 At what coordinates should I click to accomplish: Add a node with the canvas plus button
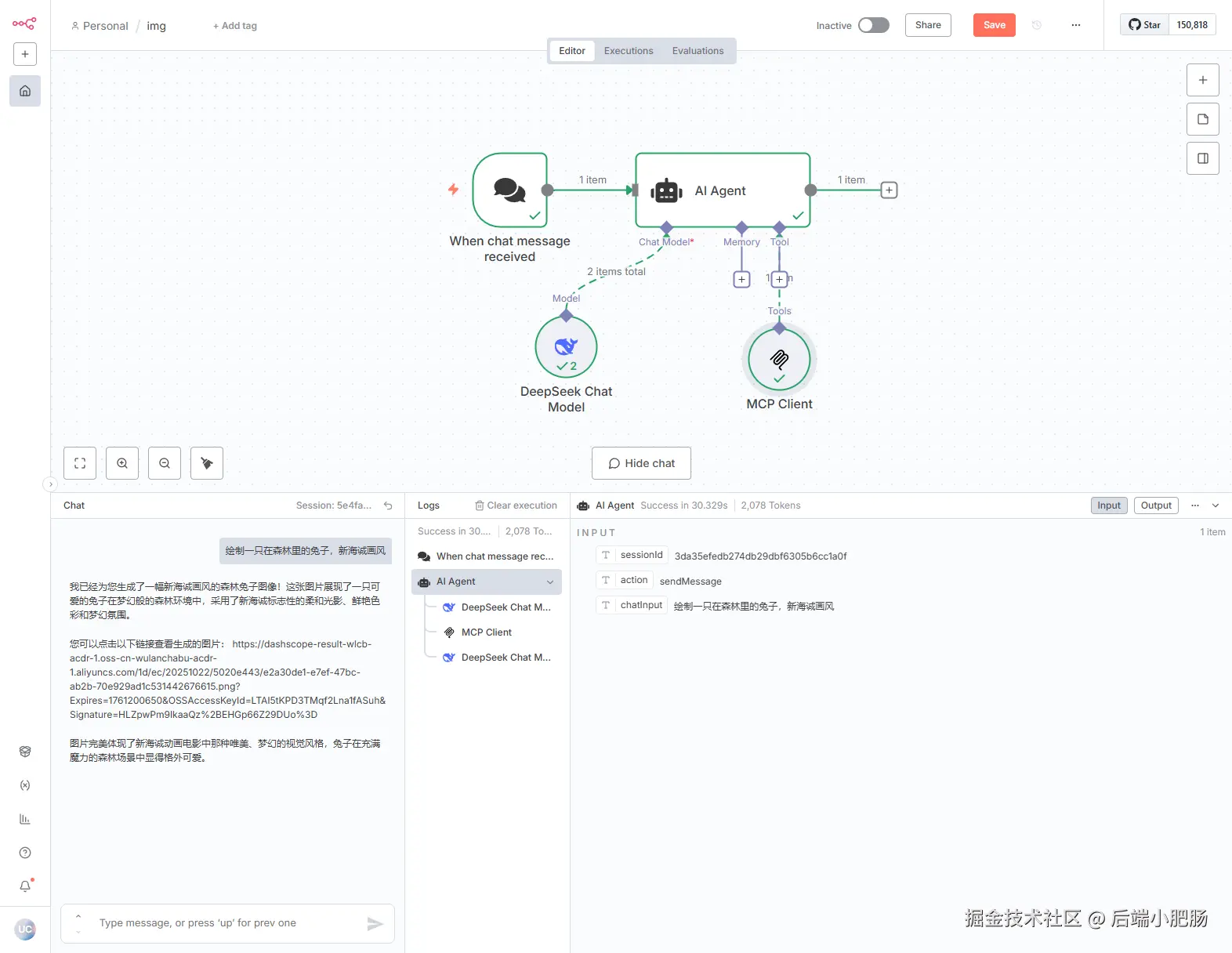[1203, 80]
